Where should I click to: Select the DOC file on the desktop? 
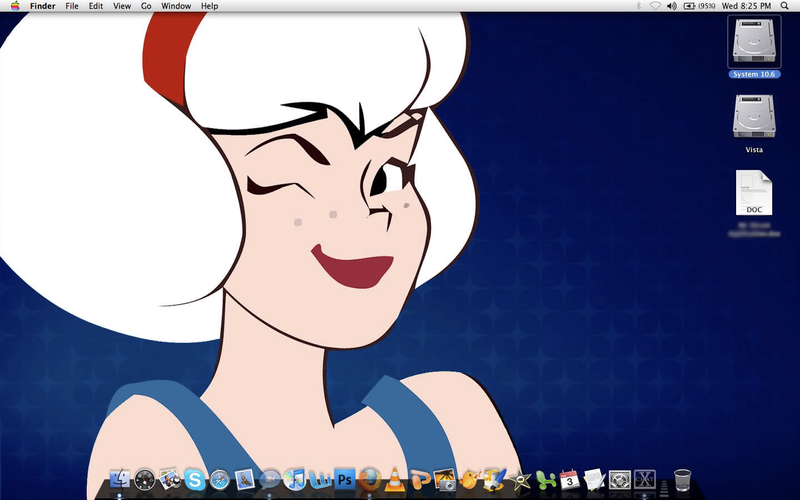pyautogui.click(x=754, y=193)
